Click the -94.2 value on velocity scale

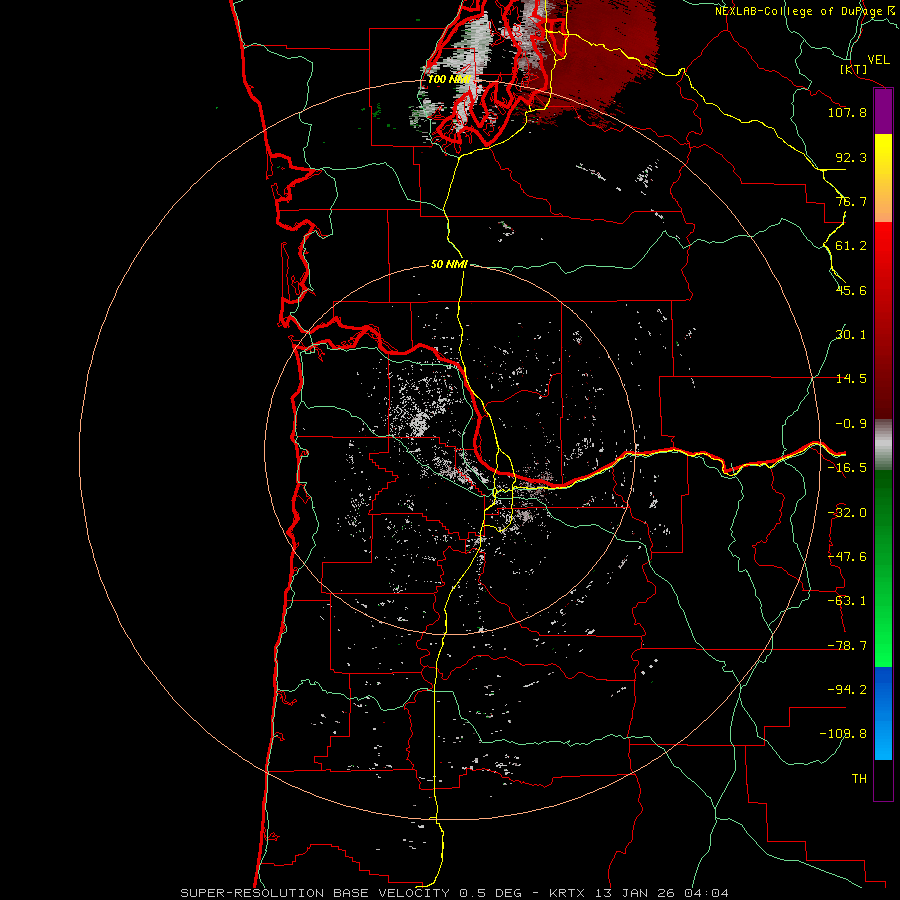(x=847, y=690)
